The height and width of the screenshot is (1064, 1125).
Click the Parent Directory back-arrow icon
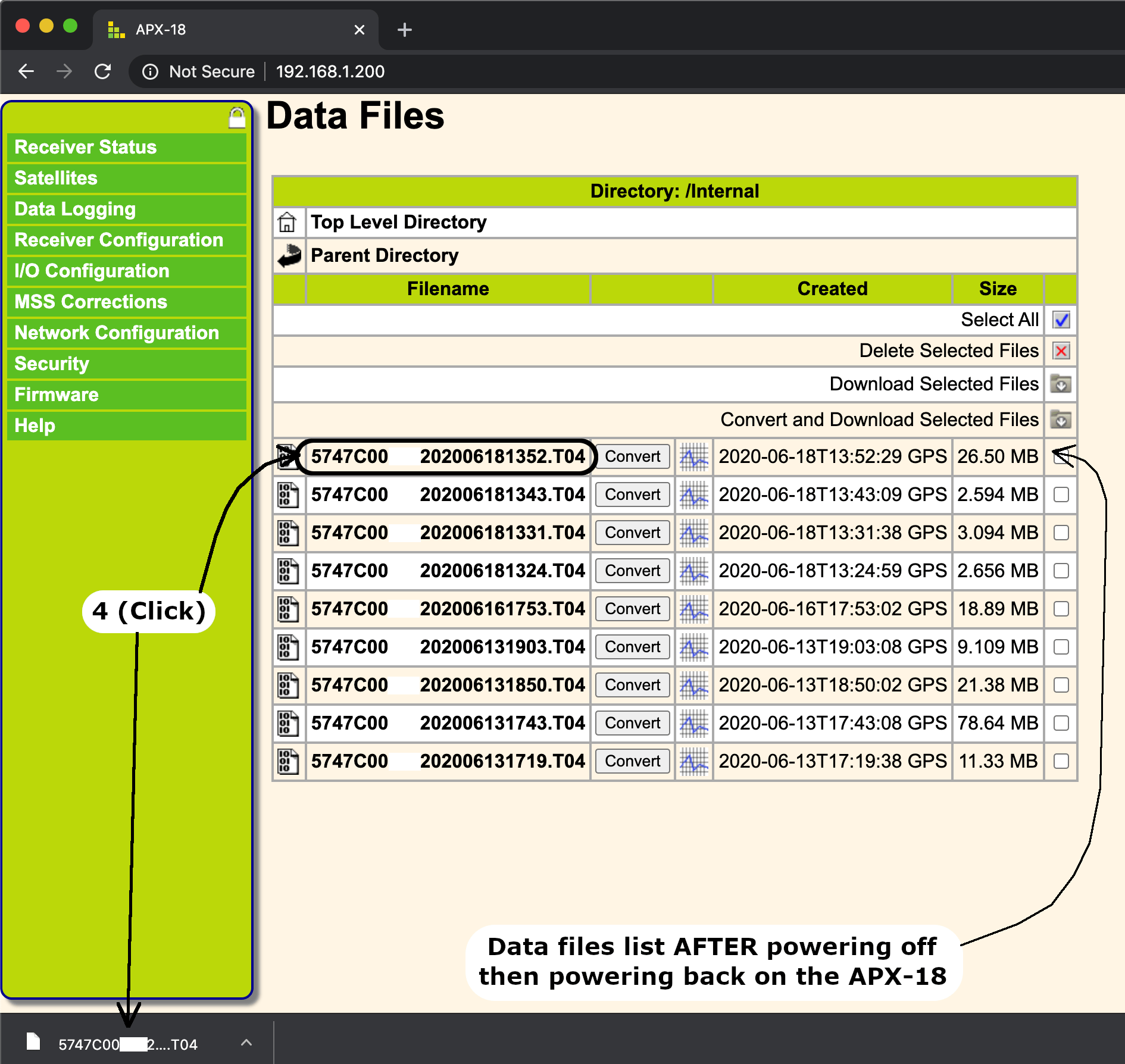click(x=289, y=256)
